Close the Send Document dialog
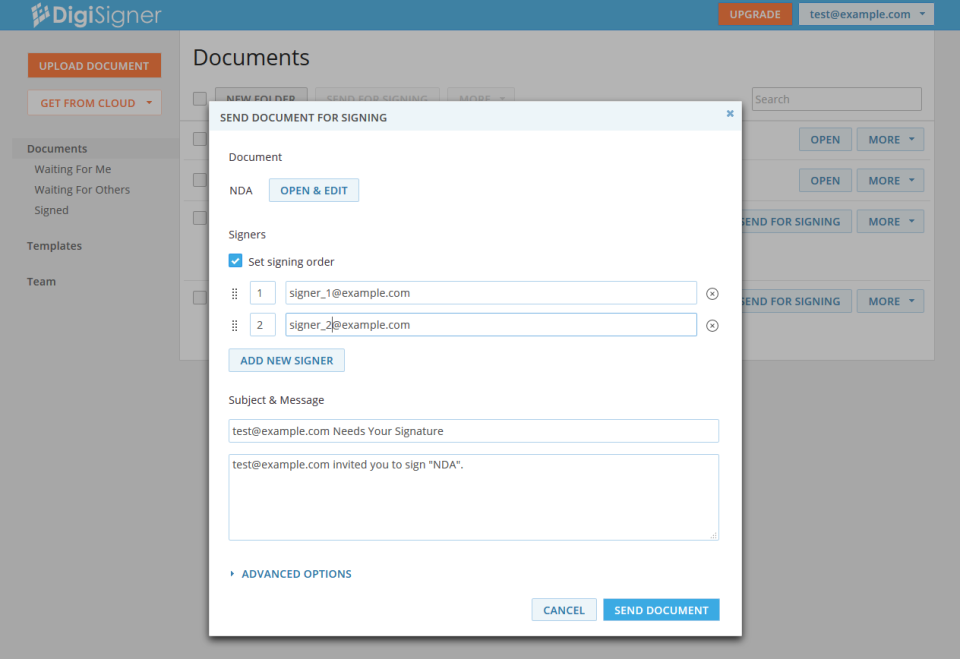 pyautogui.click(x=730, y=113)
